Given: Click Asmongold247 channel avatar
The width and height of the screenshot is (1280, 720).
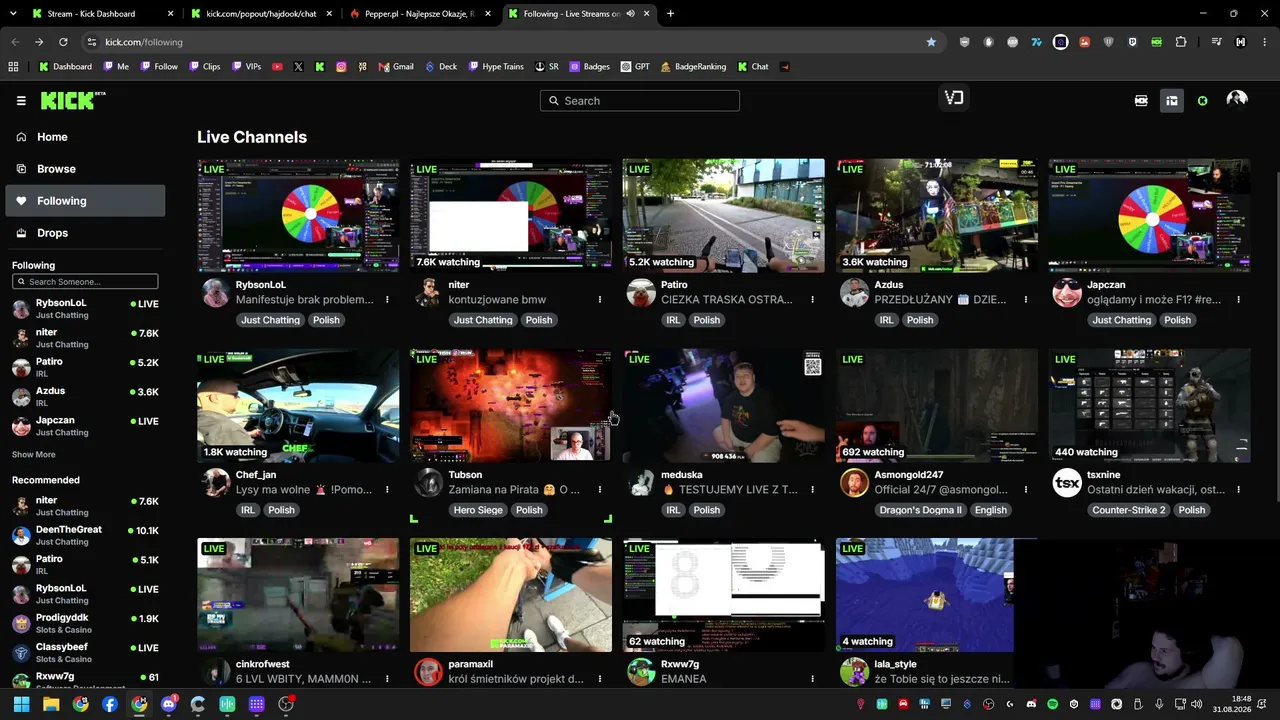Looking at the screenshot, I should point(854,483).
